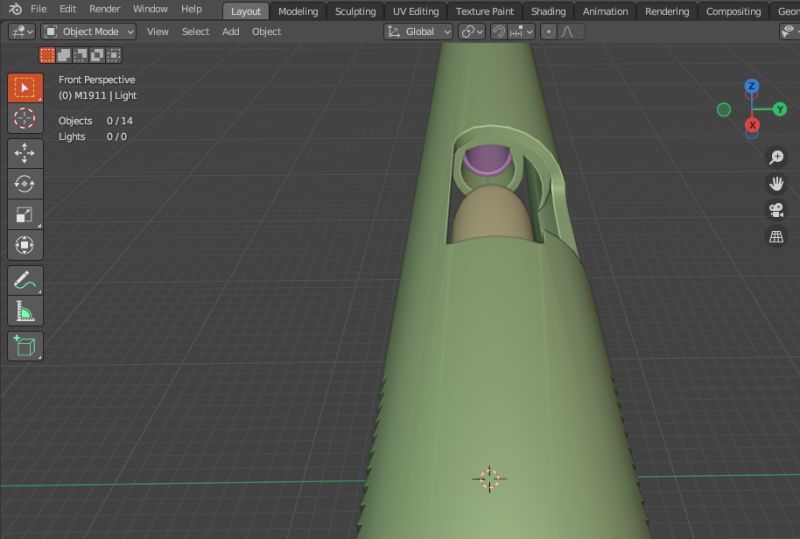Click the Y axis gizmo

pyautogui.click(x=780, y=109)
